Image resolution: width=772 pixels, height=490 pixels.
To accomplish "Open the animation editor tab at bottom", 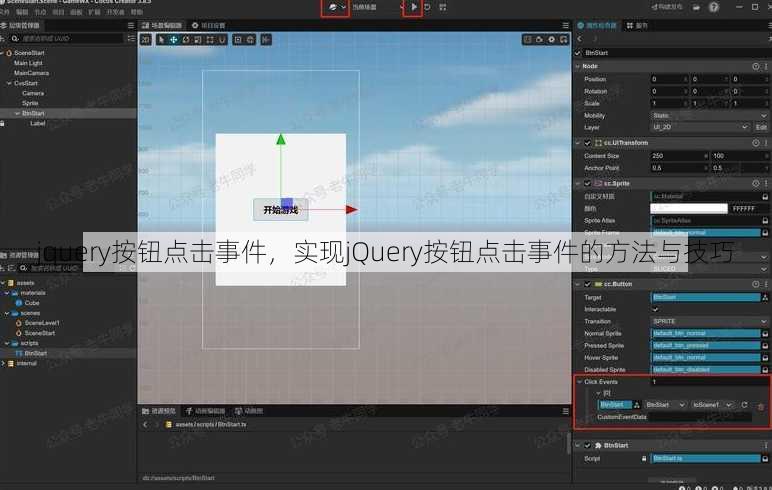I will (205, 411).
